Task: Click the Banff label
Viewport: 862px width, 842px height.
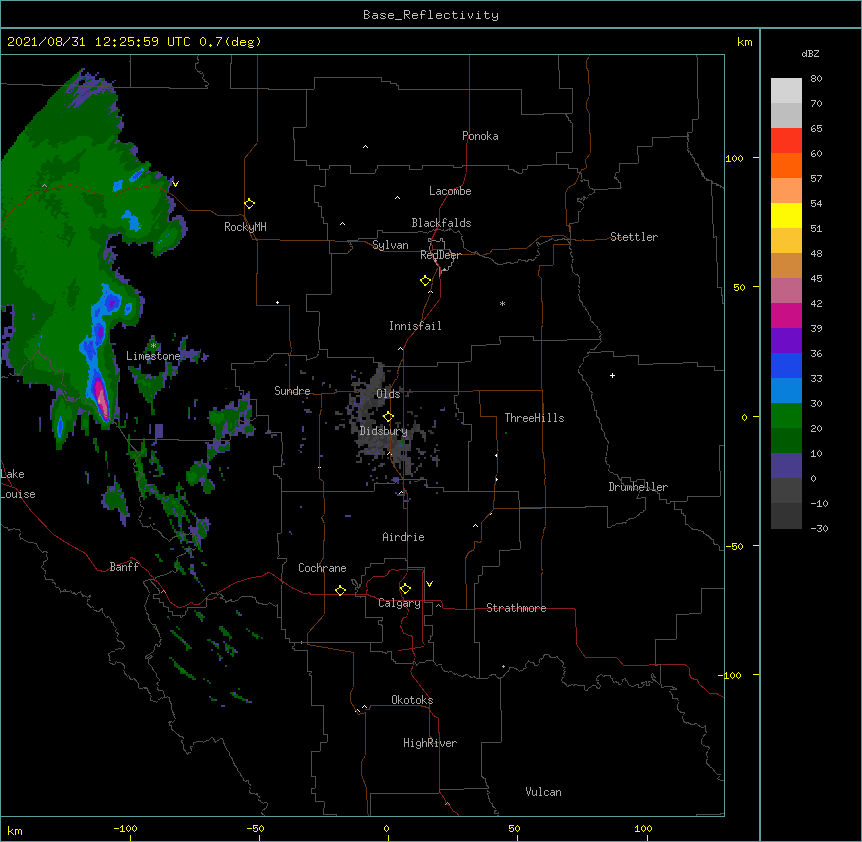Action: (124, 567)
